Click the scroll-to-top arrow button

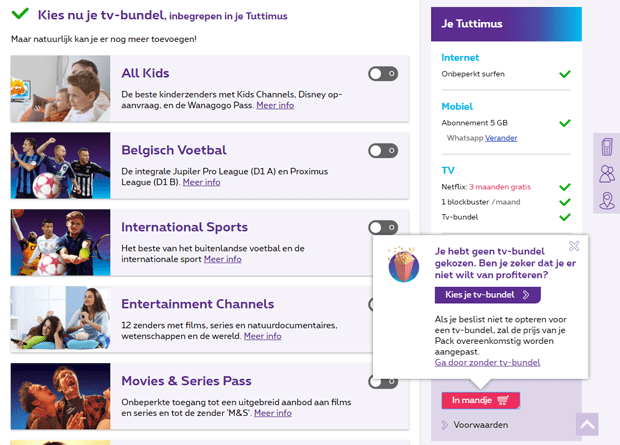(x=587, y=424)
